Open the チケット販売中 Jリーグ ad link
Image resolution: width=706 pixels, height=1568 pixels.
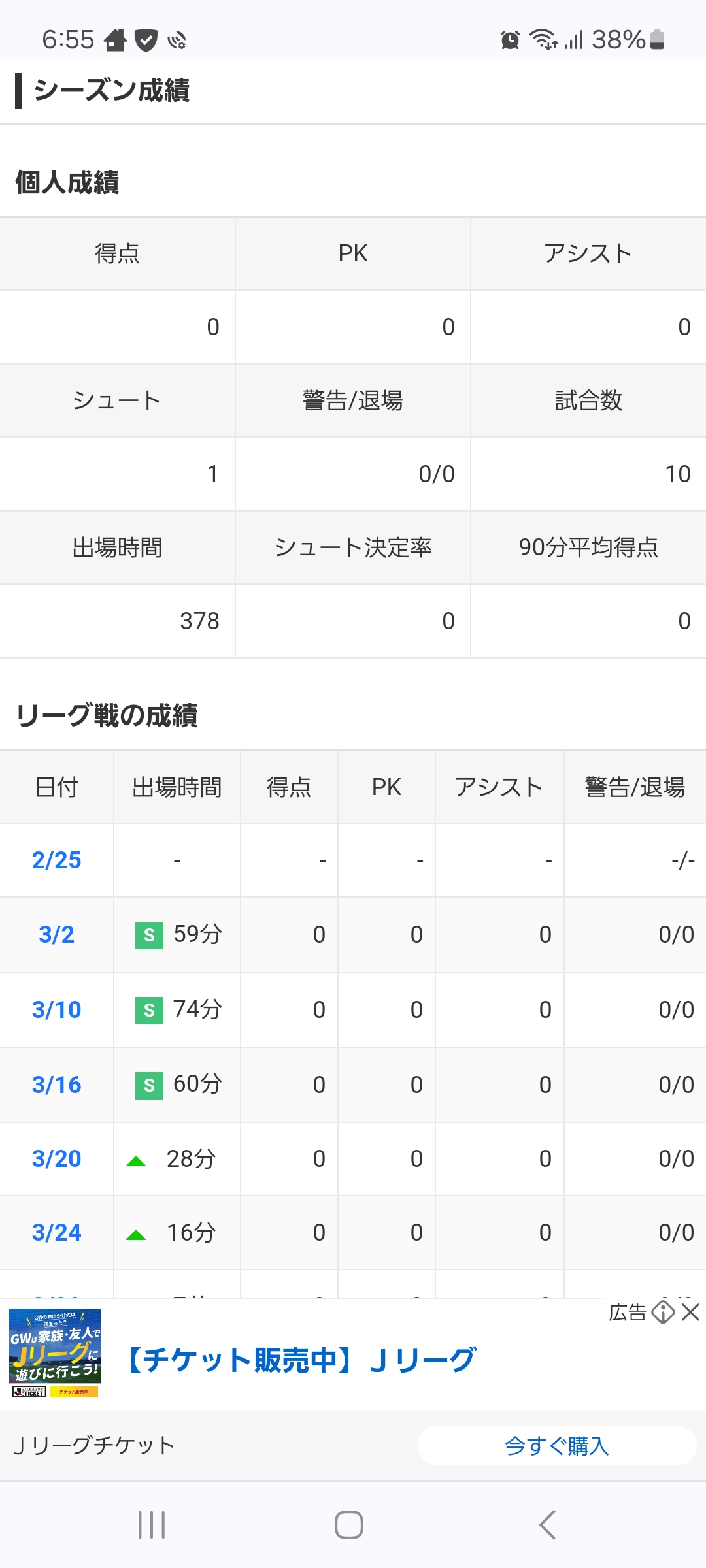pos(301,1360)
